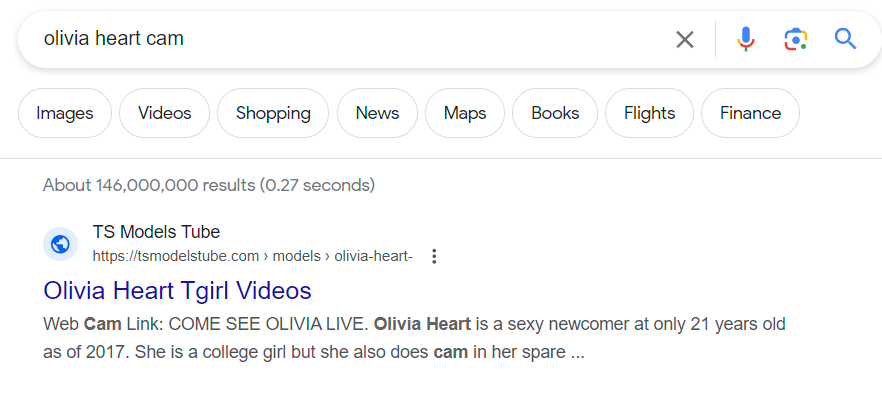Screen dimensions: 882x393
Task: Switch to the Videos filter
Action: (164, 113)
